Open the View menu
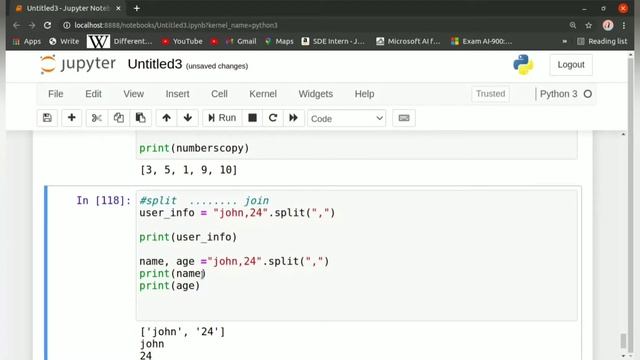Viewport: 640px width, 360px height. click(133, 94)
